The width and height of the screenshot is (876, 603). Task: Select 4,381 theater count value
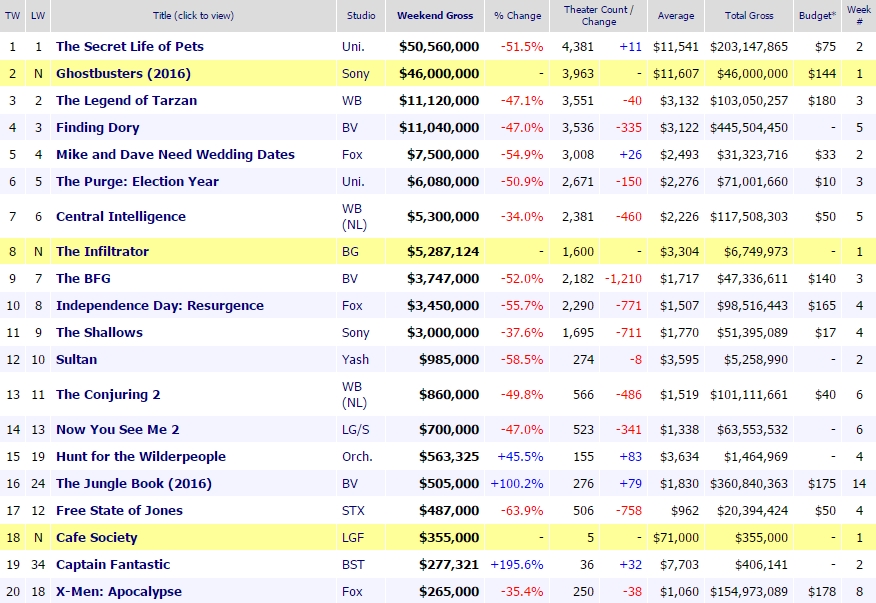[x=578, y=46]
